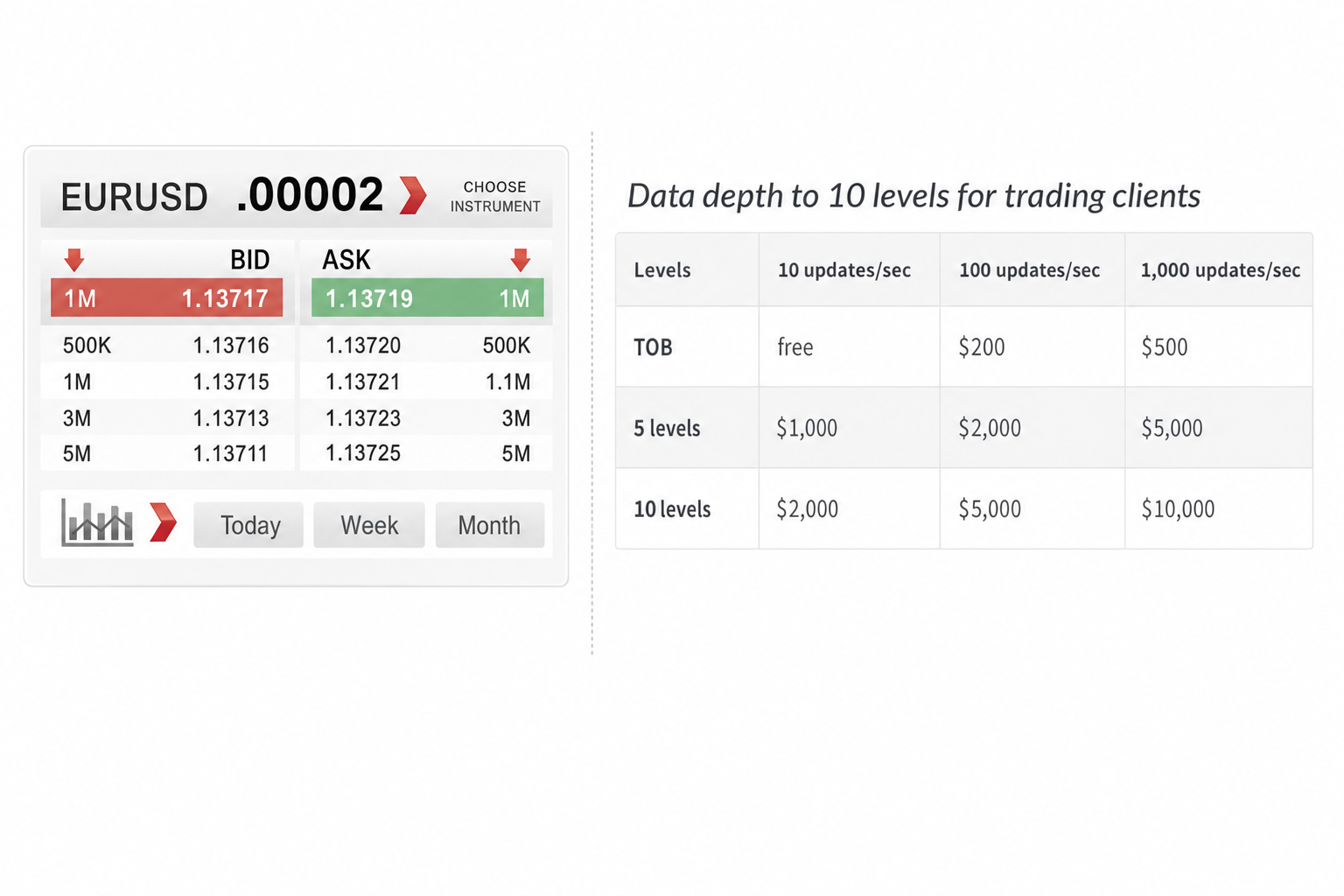The image size is (1344, 896).
Task: Open the Choose Instrument selector
Action: coord(495,197)
